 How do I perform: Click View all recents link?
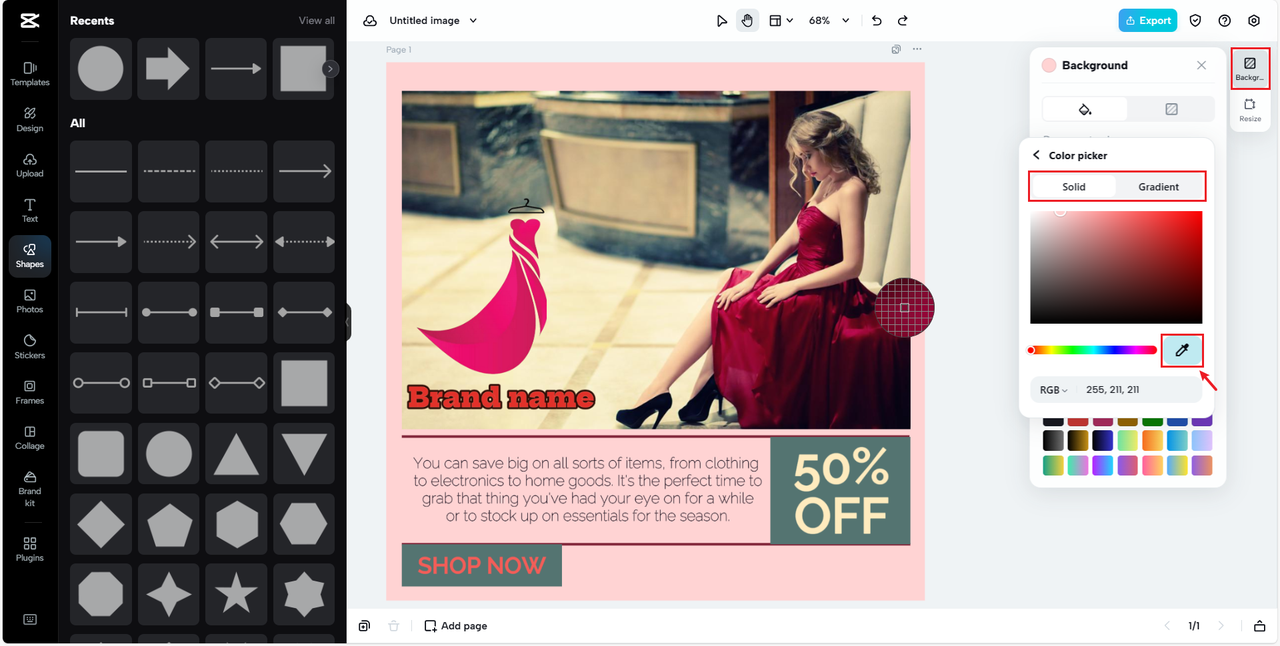click(317, 20)
